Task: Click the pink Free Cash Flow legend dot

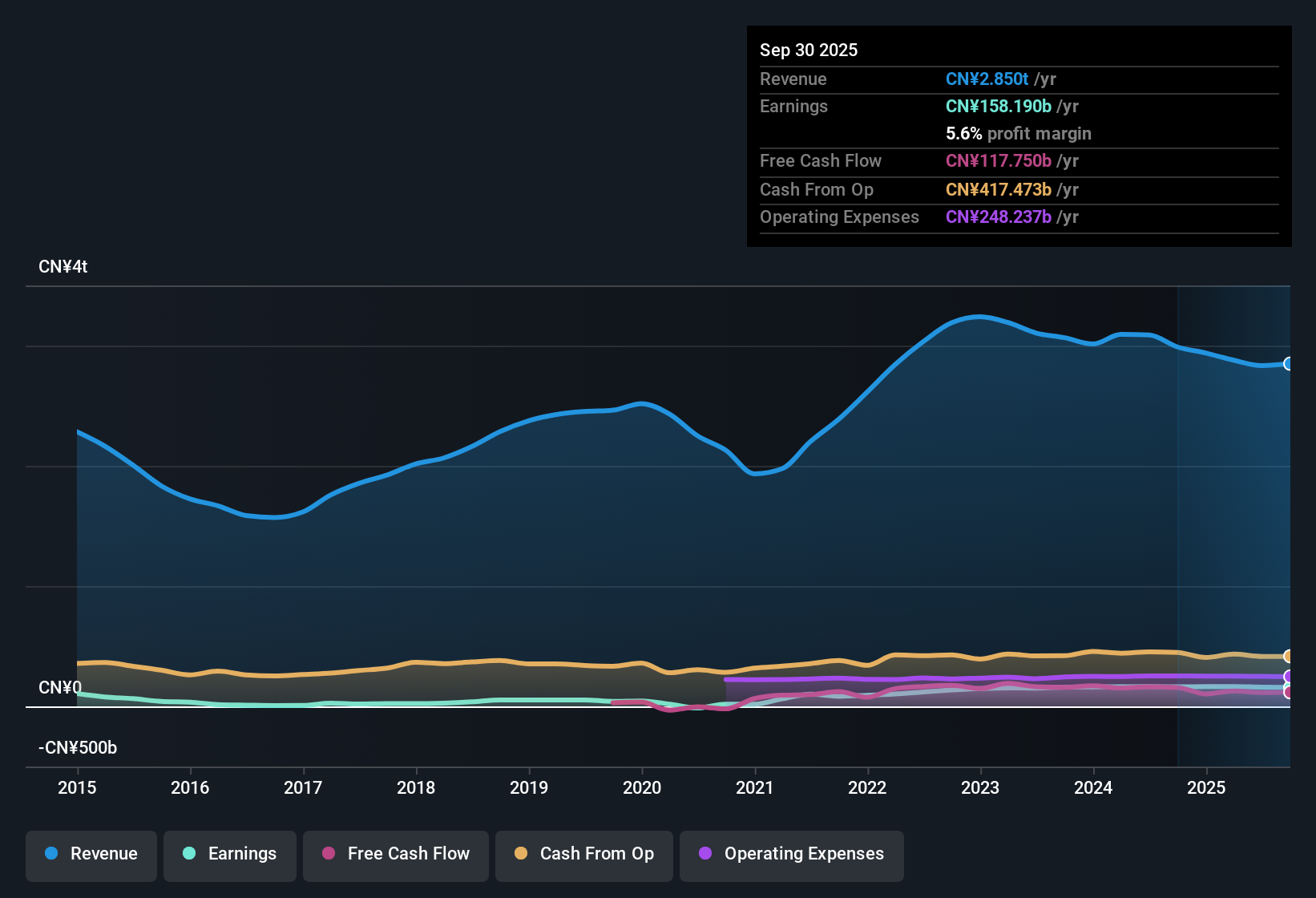Action: click(327, 854)
